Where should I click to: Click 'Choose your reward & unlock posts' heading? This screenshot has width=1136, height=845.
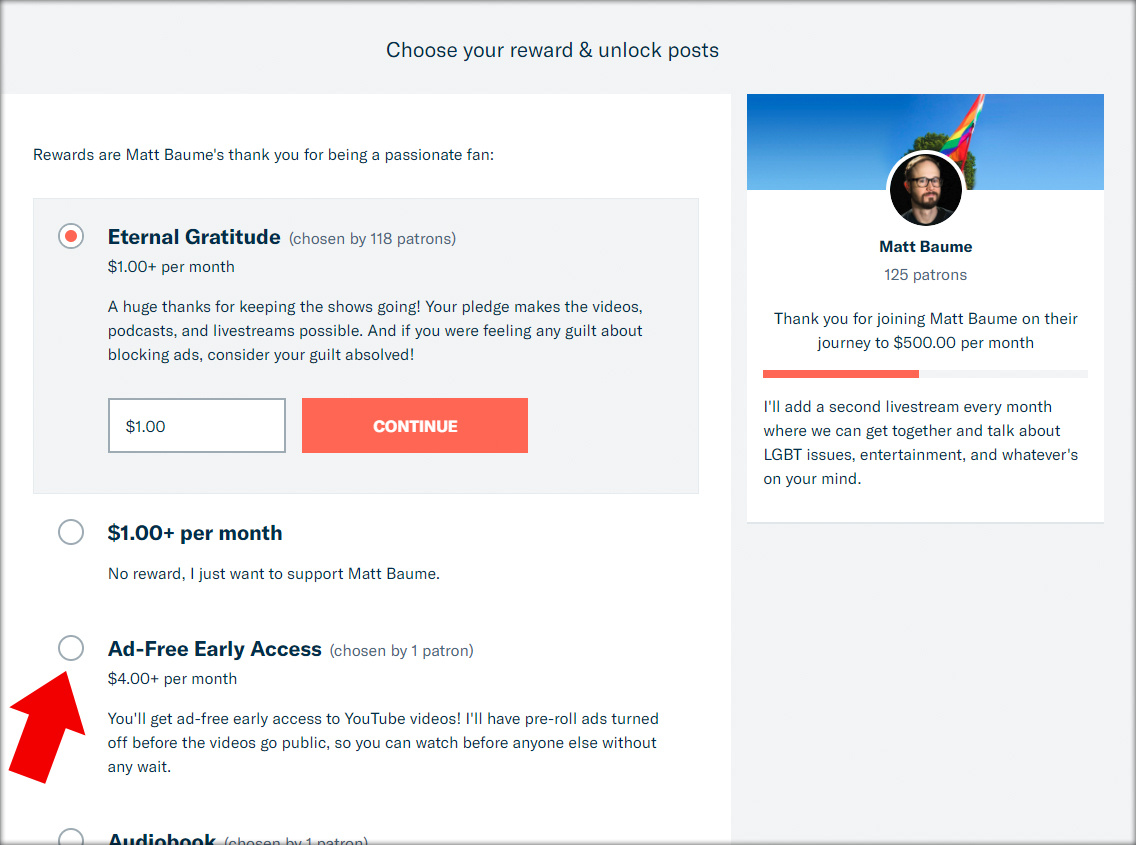pyautogui.click(x=552, y=50)
